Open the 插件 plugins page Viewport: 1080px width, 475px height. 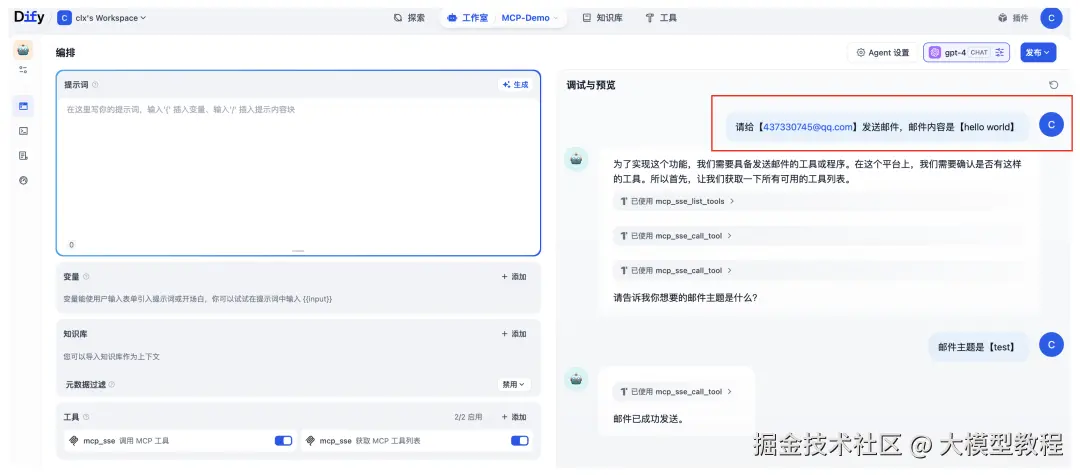tap(1012, 18)
